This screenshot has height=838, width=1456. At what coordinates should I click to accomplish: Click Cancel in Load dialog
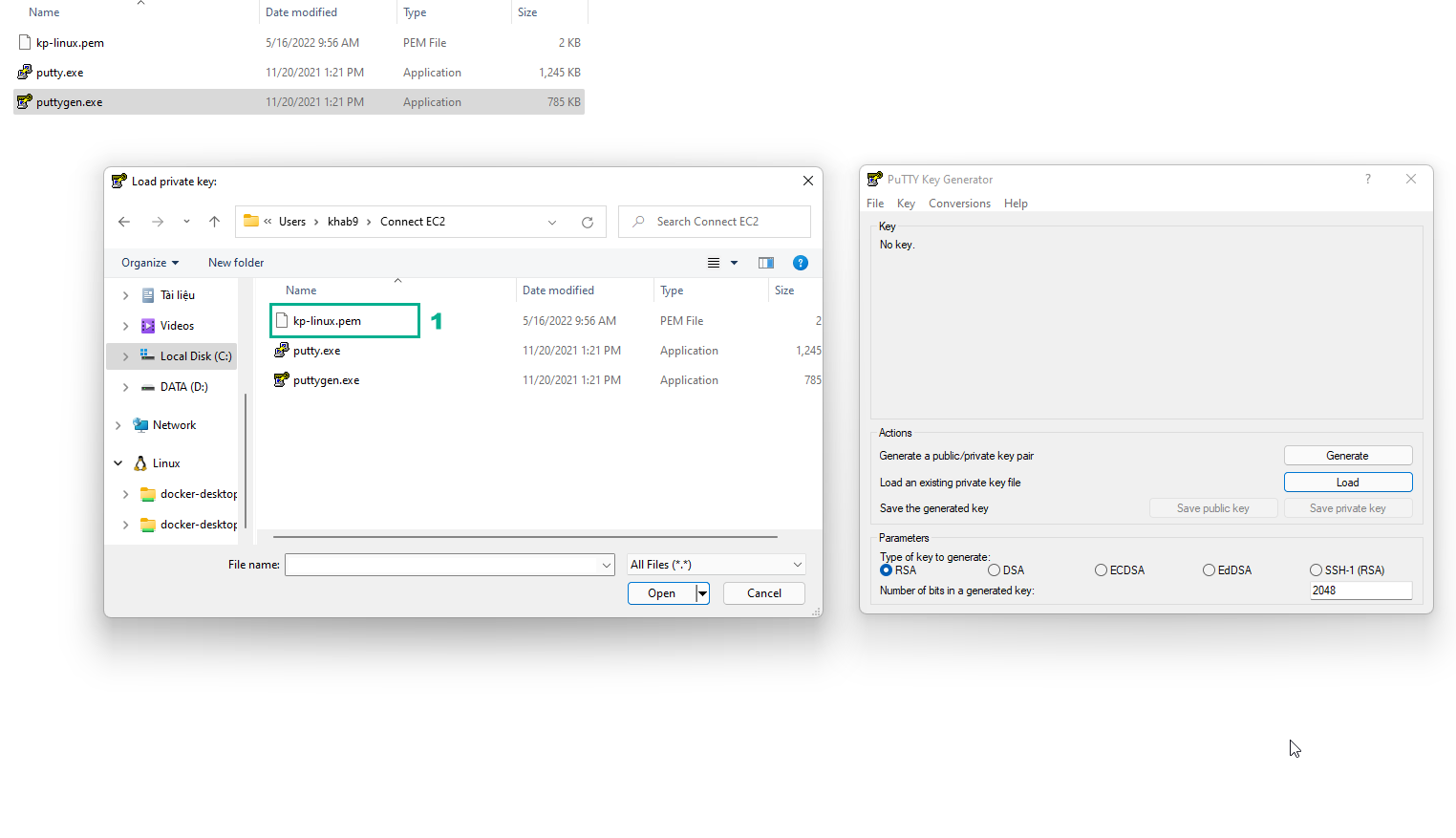click(763, 593)
